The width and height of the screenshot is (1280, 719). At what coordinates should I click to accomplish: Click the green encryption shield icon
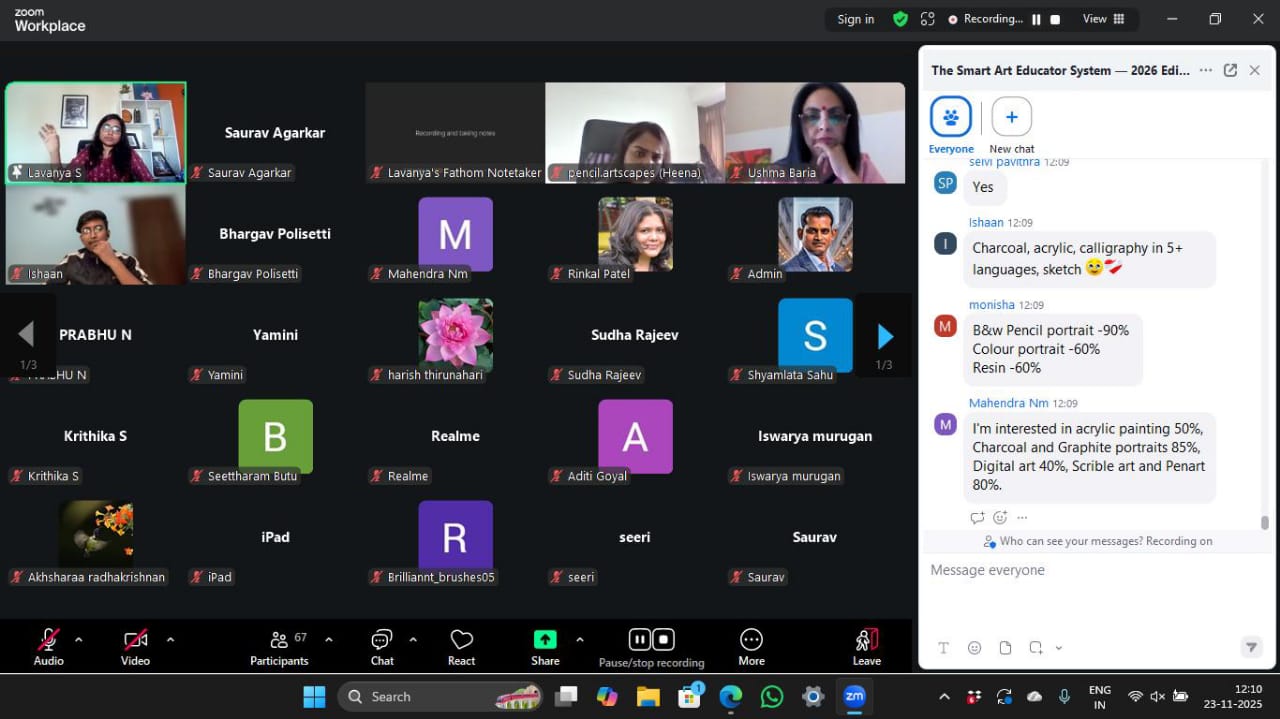click(900, 19)
